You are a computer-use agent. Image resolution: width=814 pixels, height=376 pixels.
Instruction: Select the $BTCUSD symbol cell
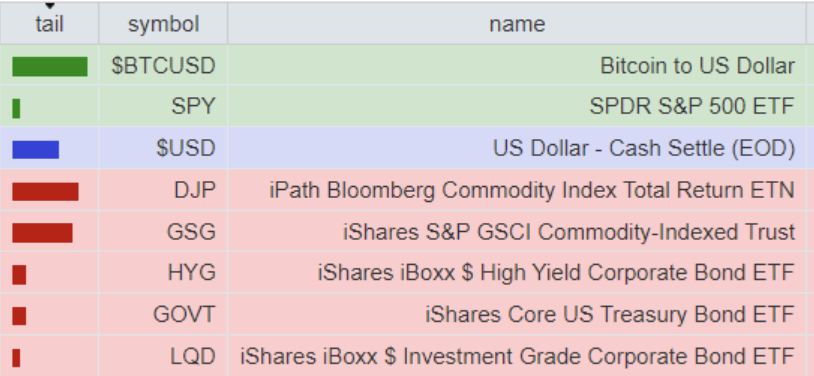163,65
